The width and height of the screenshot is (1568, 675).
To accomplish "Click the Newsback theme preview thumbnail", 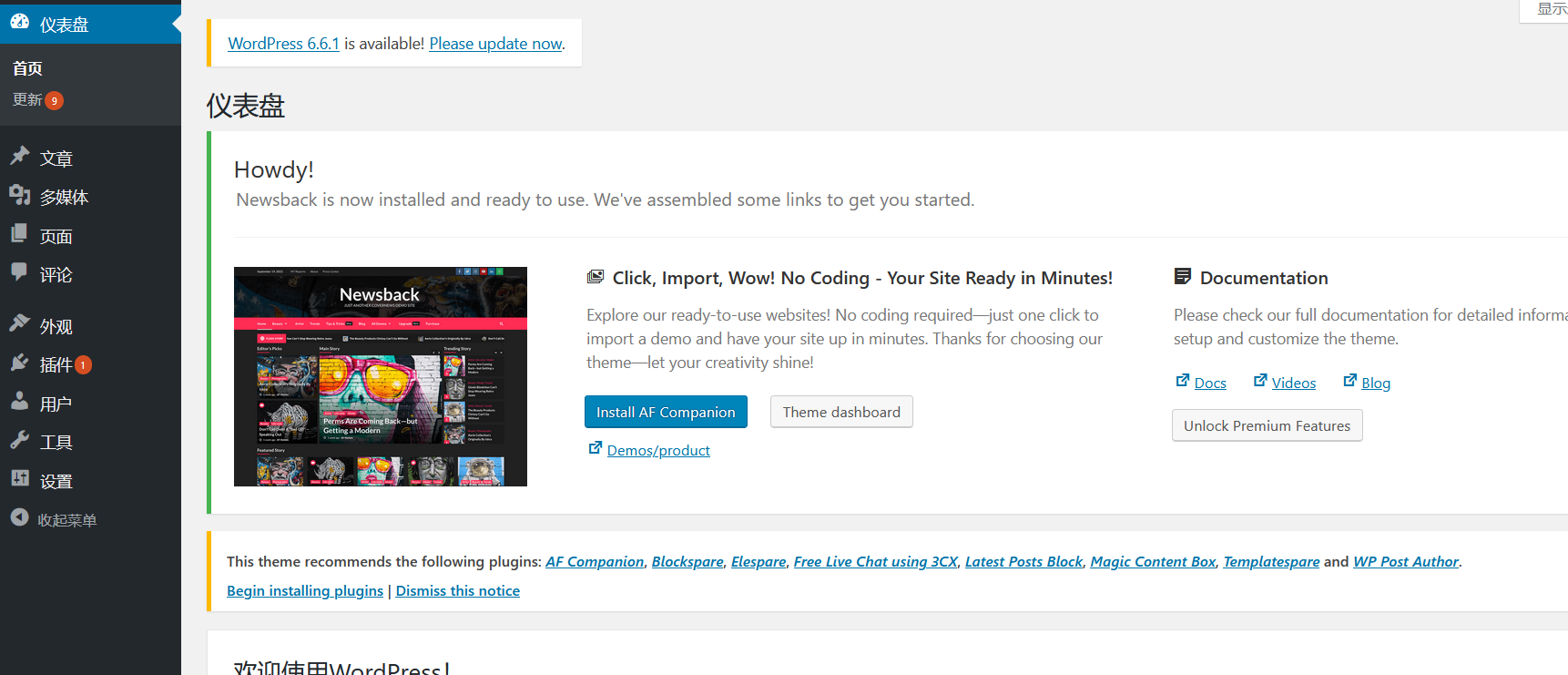I will (x=381, y=376).
